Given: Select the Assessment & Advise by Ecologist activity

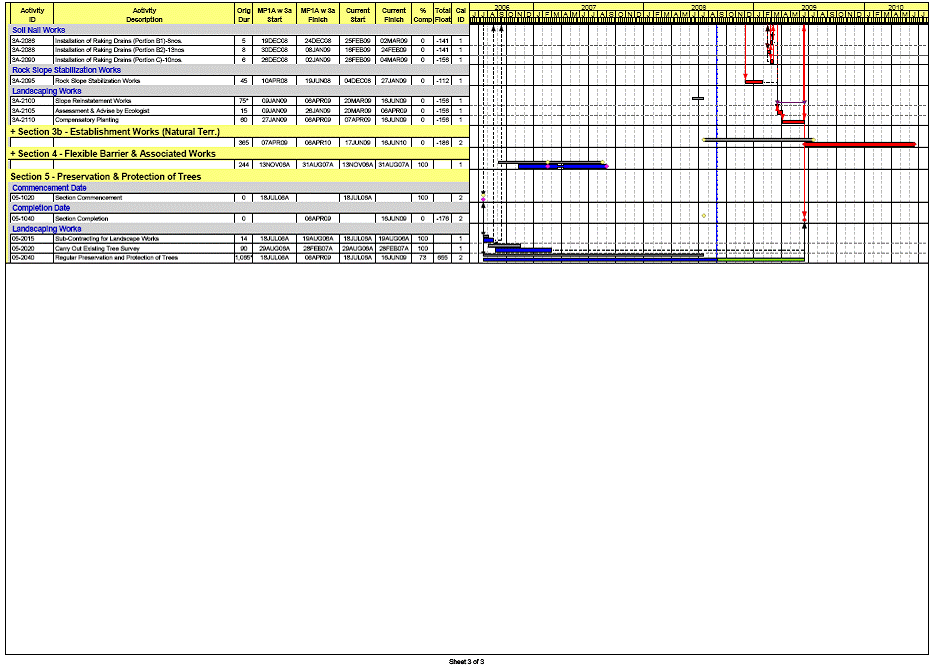Looking at the screenshot, I should [101, 110].
